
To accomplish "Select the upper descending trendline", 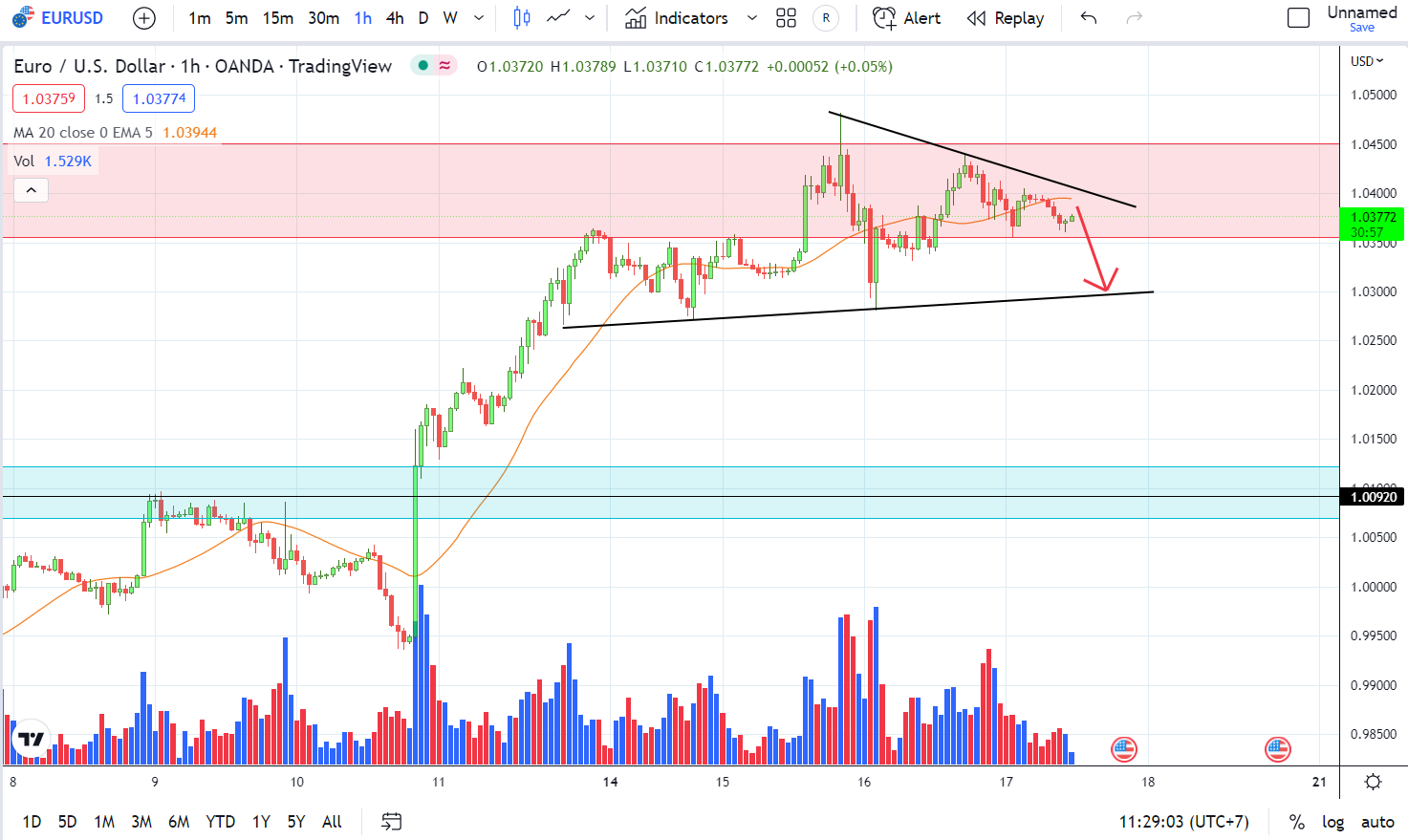I will pyautogui.click(x=983, y=160).
